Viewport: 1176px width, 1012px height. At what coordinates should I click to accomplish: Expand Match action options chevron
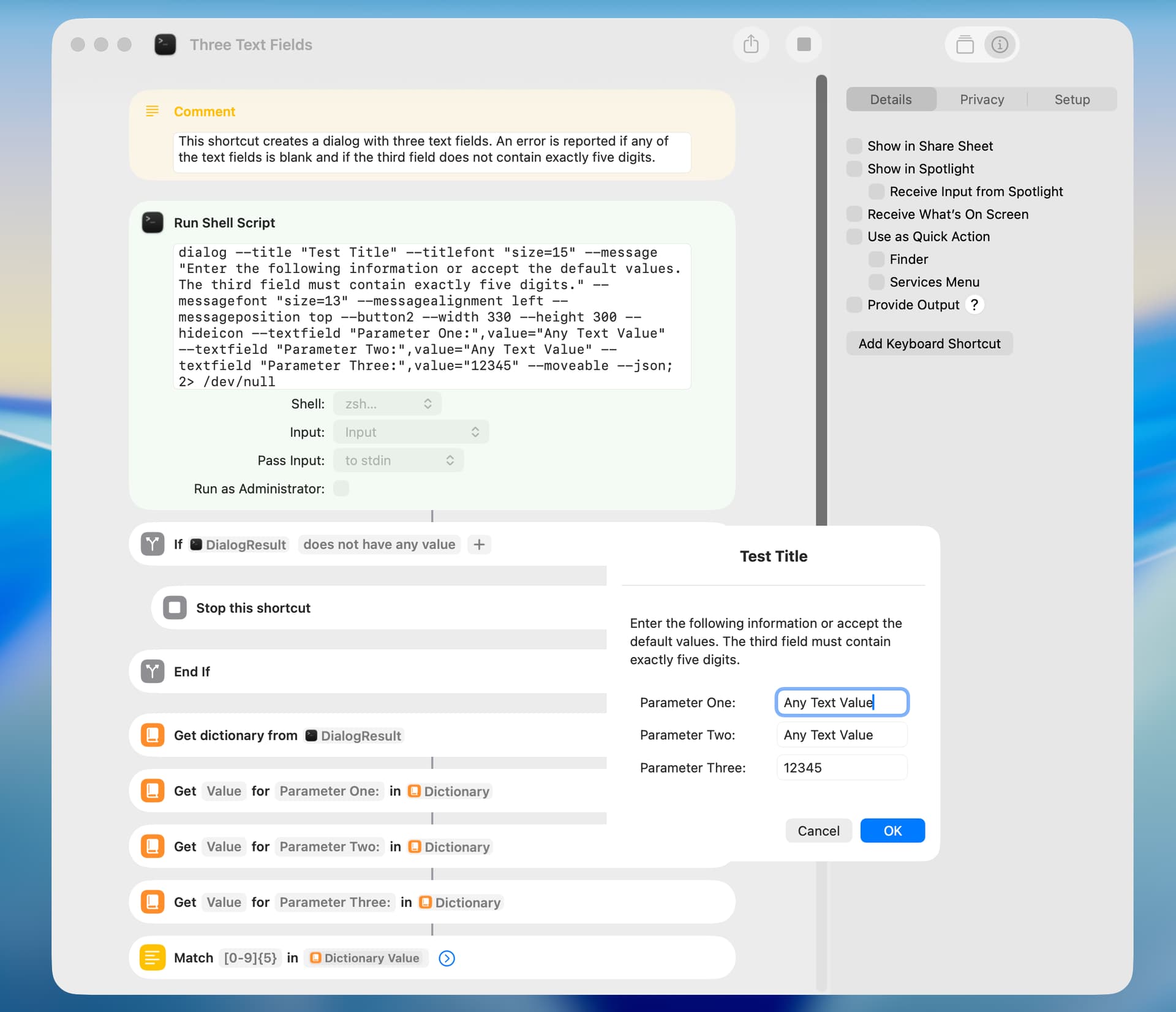click(447, 958)
